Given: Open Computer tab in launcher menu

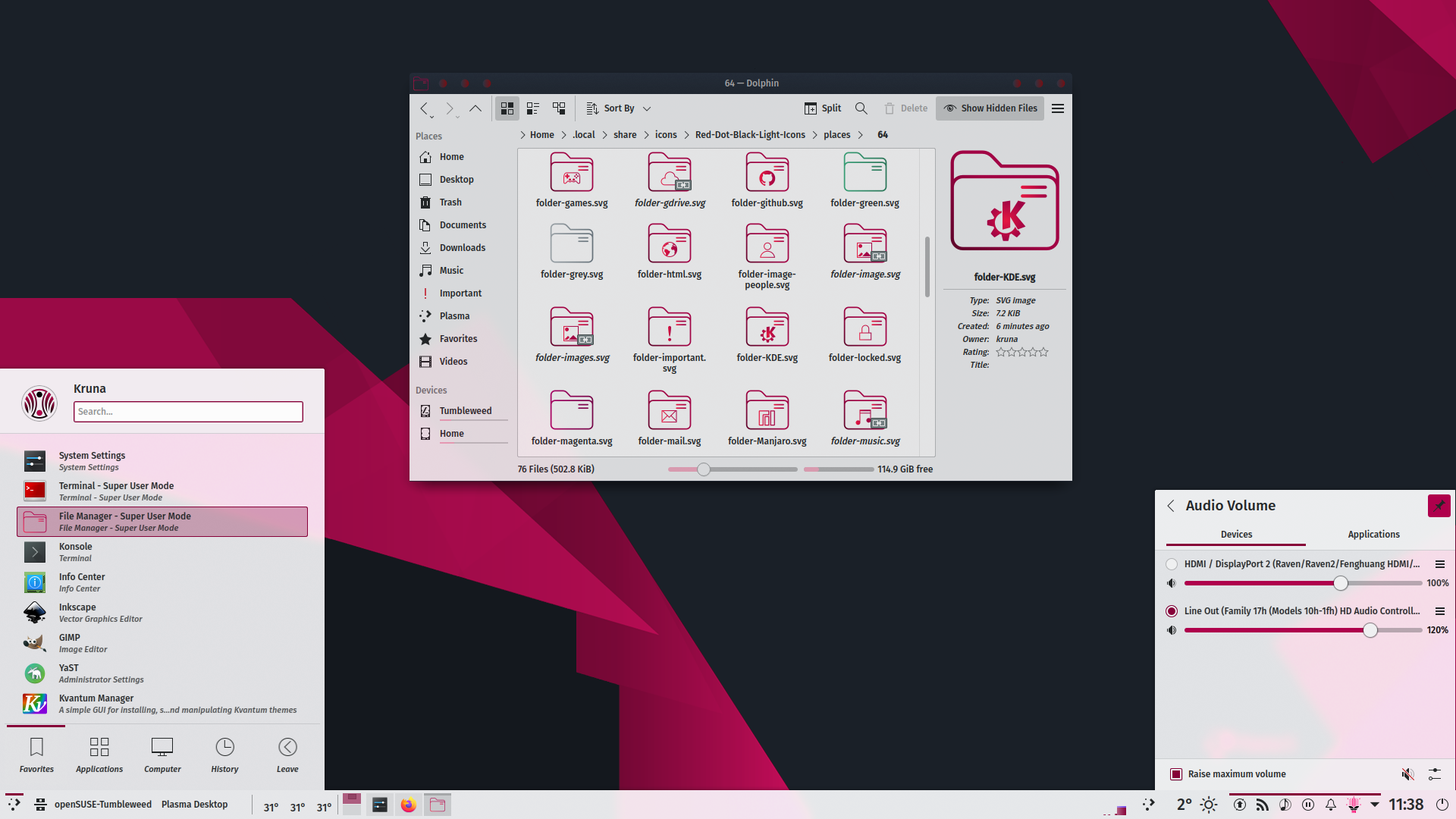Looking at the screenshot, I should click(x=162, y=755).
